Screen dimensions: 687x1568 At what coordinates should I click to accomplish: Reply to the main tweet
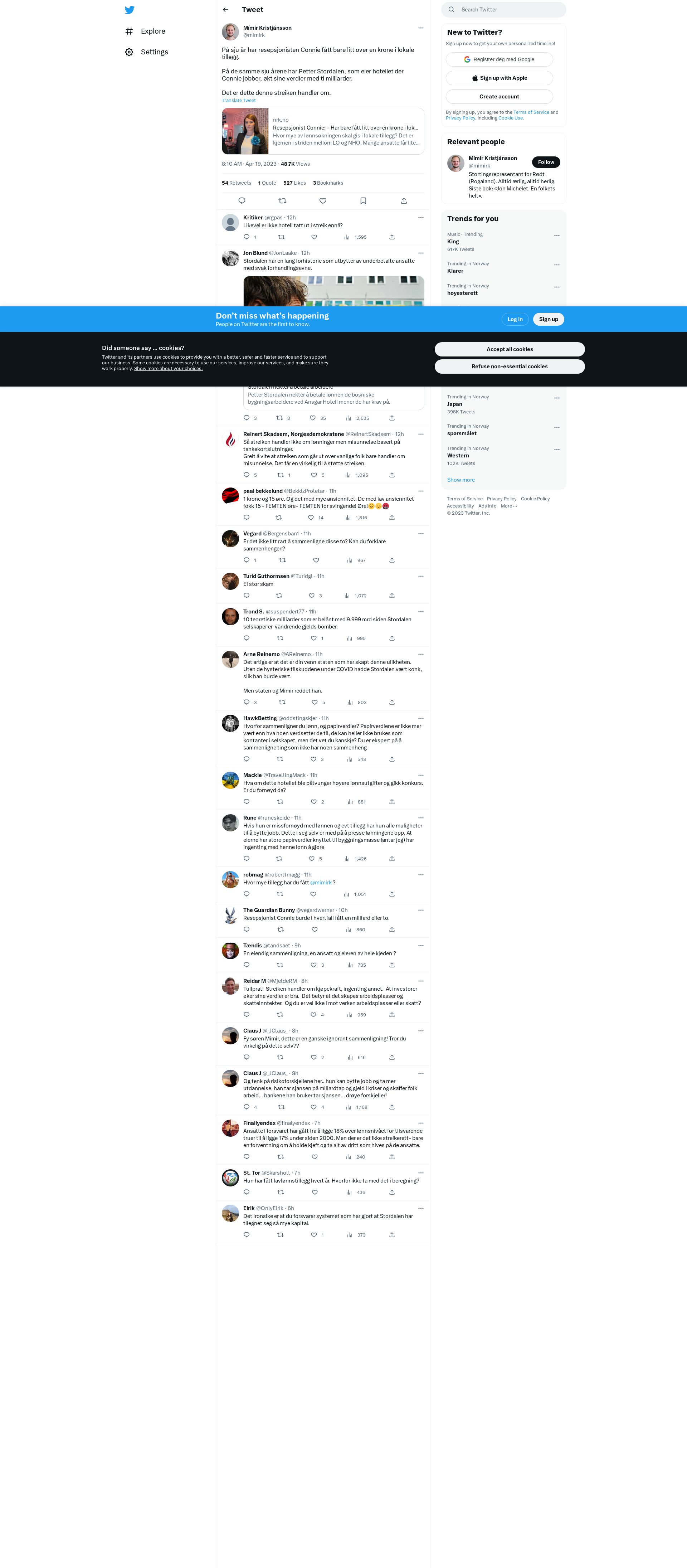tap(242, 201)
